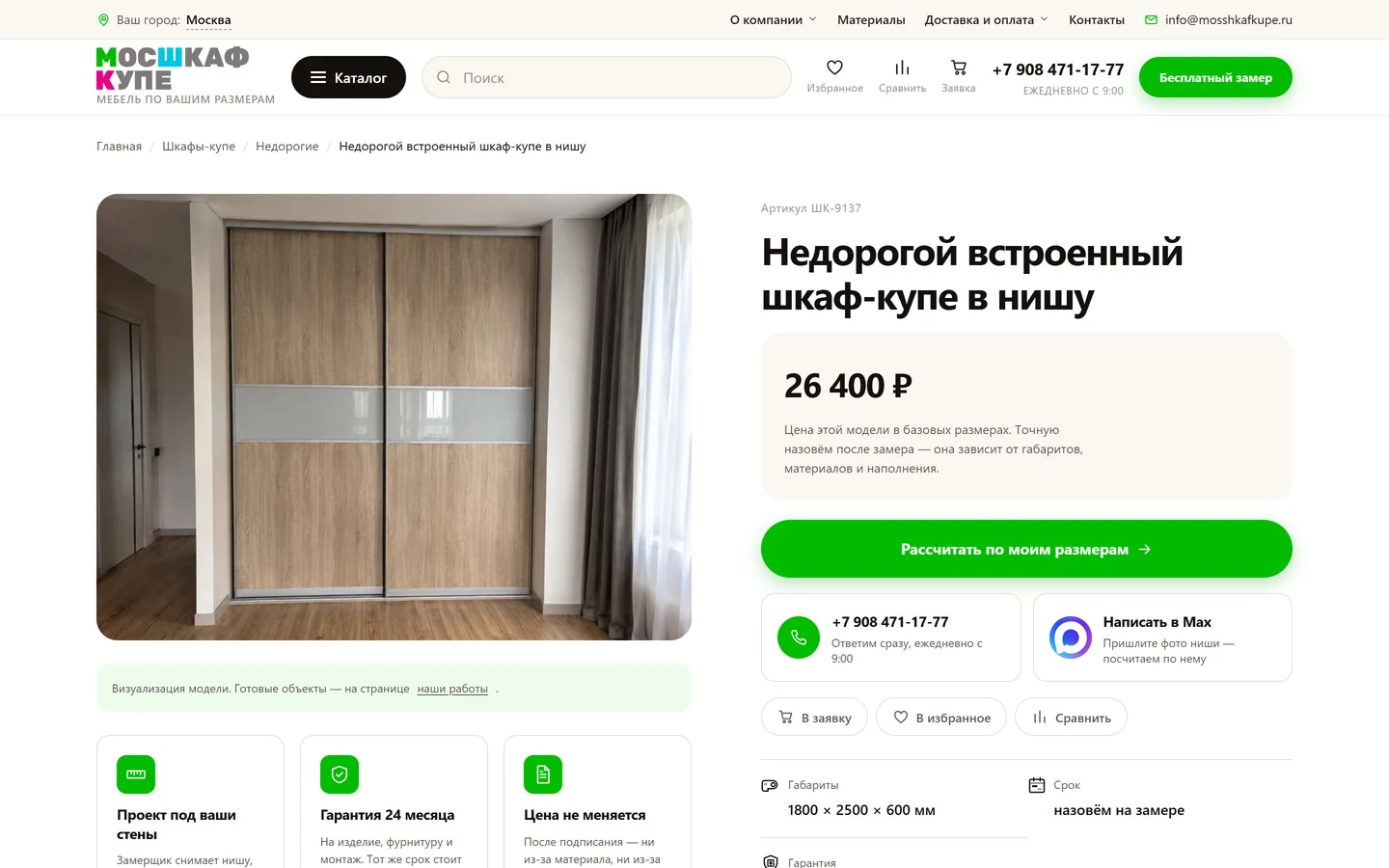
Task: Click heart icon in В избранное button
Action: [901, 717]
